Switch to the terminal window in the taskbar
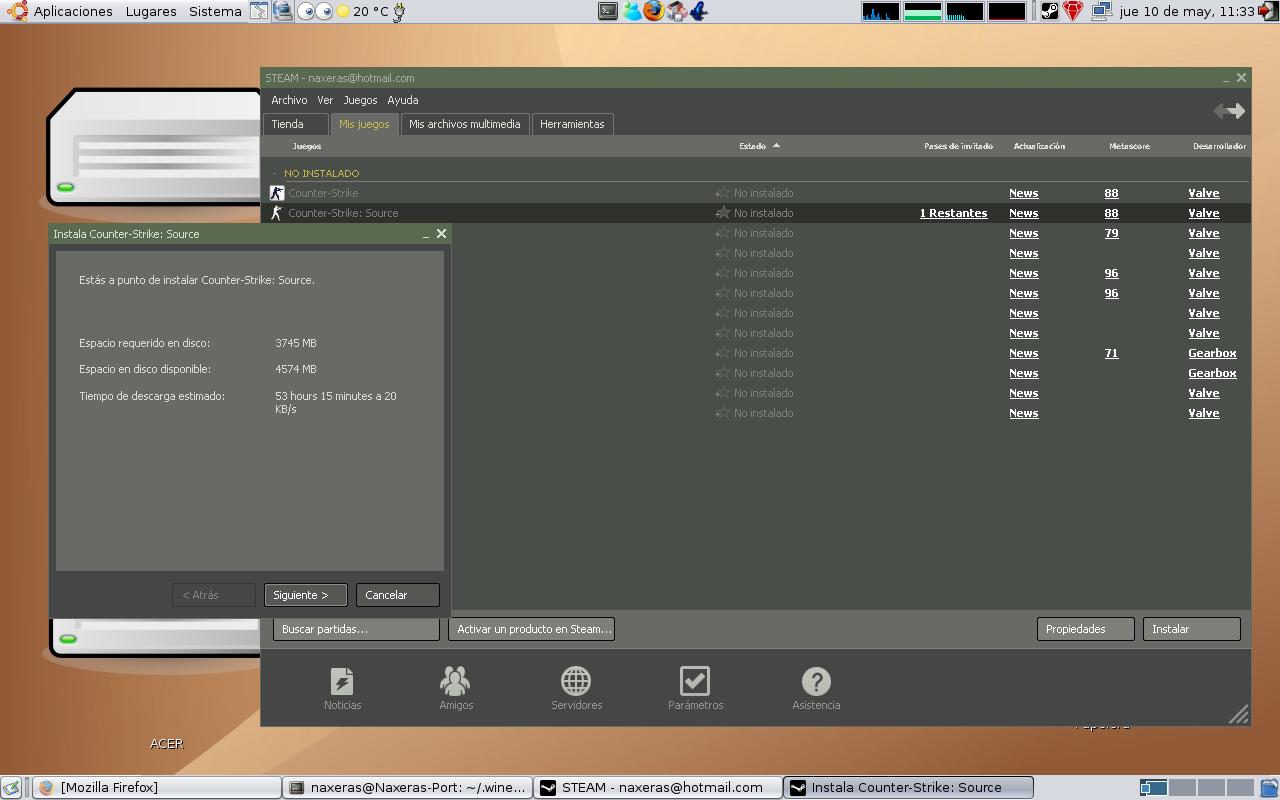1280x800 pixels. [x=407, y=787]
